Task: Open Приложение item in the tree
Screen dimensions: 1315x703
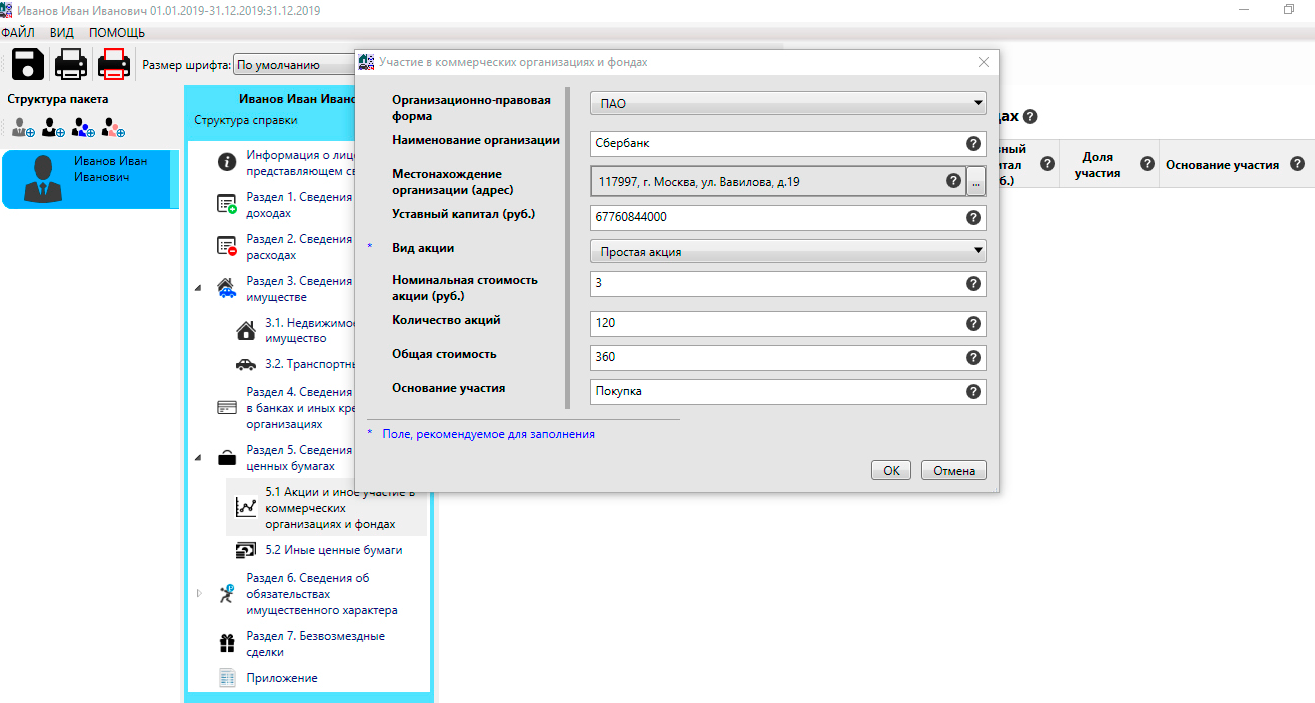Action: pos(282,678)
